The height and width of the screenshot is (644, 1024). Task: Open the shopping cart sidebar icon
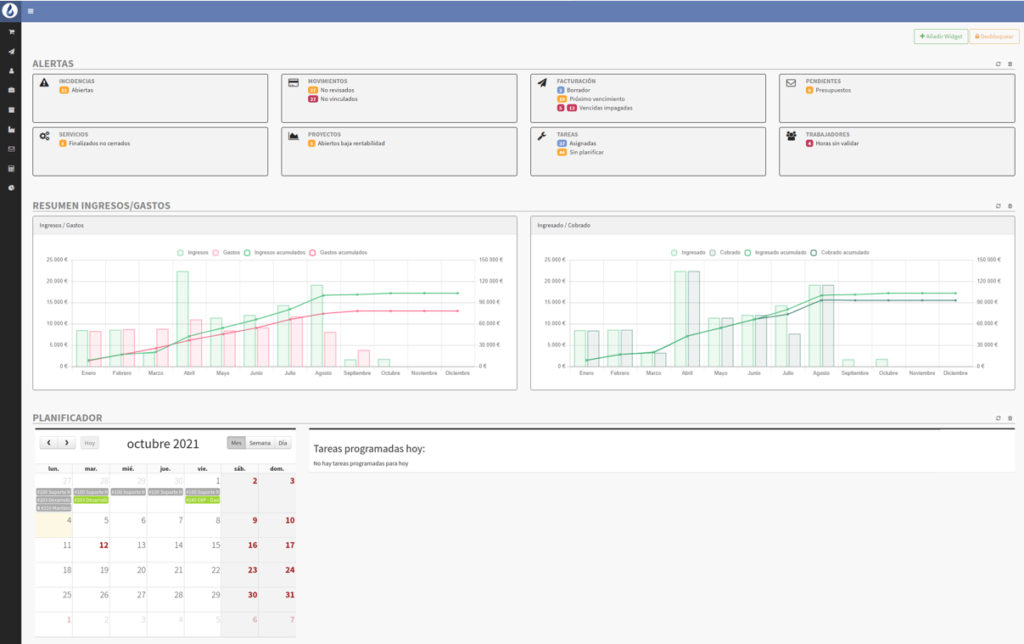[x=11, y=33]
